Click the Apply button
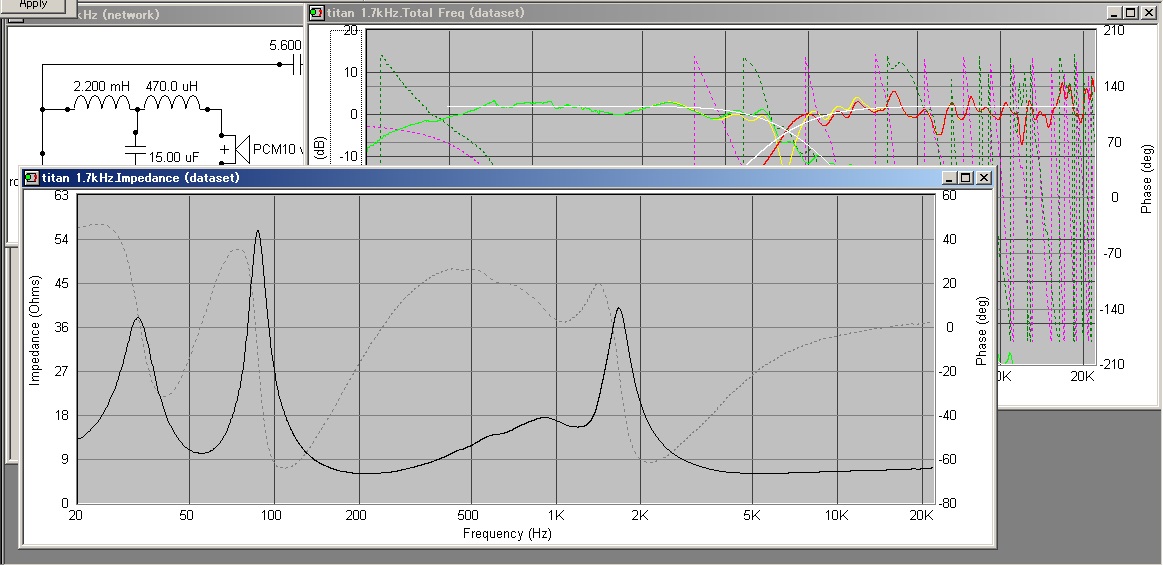The image size is (1163, 565). click(x=33, y=6)
